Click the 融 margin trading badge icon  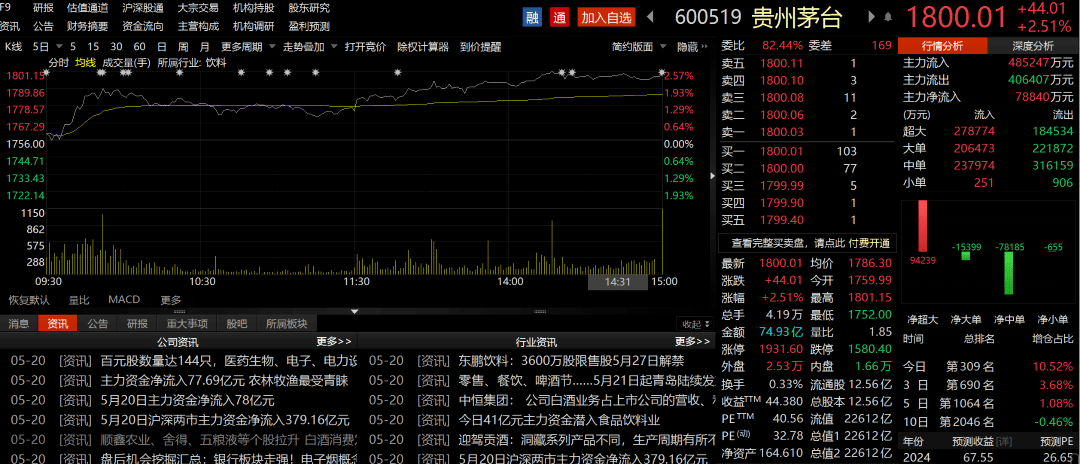[x=534, y=17]
